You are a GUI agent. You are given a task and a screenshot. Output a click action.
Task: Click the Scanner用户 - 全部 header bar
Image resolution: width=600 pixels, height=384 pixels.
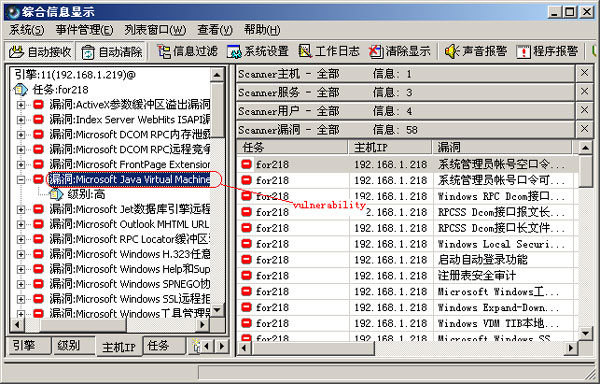(405, 111)
